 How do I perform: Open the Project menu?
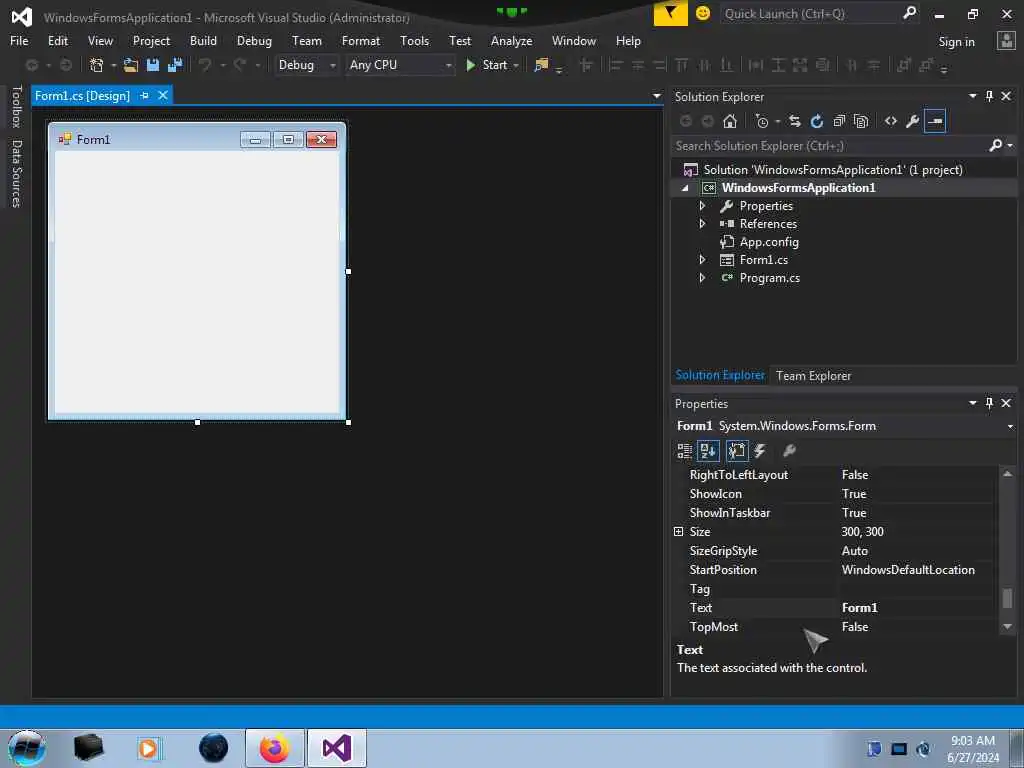(151, 40)
